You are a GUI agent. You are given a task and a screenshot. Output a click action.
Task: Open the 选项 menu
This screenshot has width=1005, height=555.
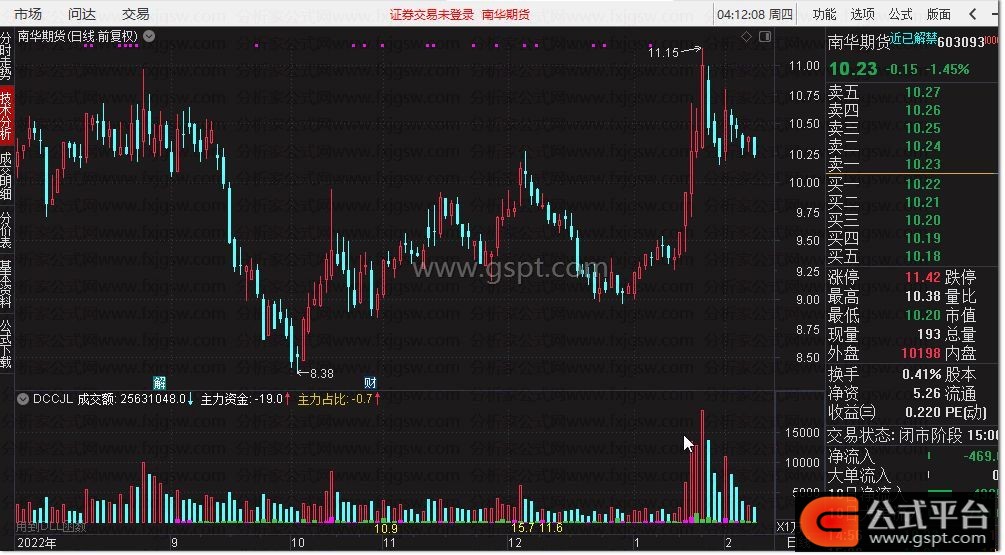click(x=862, y=13)
